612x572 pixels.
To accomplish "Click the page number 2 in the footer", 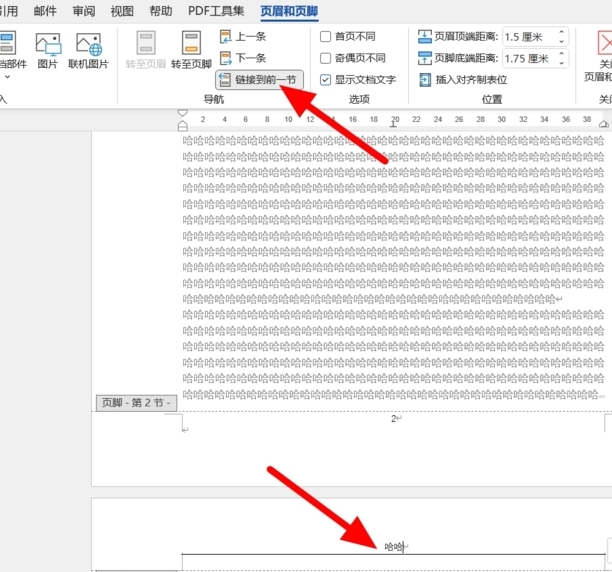I will click(x=394, y=418).
